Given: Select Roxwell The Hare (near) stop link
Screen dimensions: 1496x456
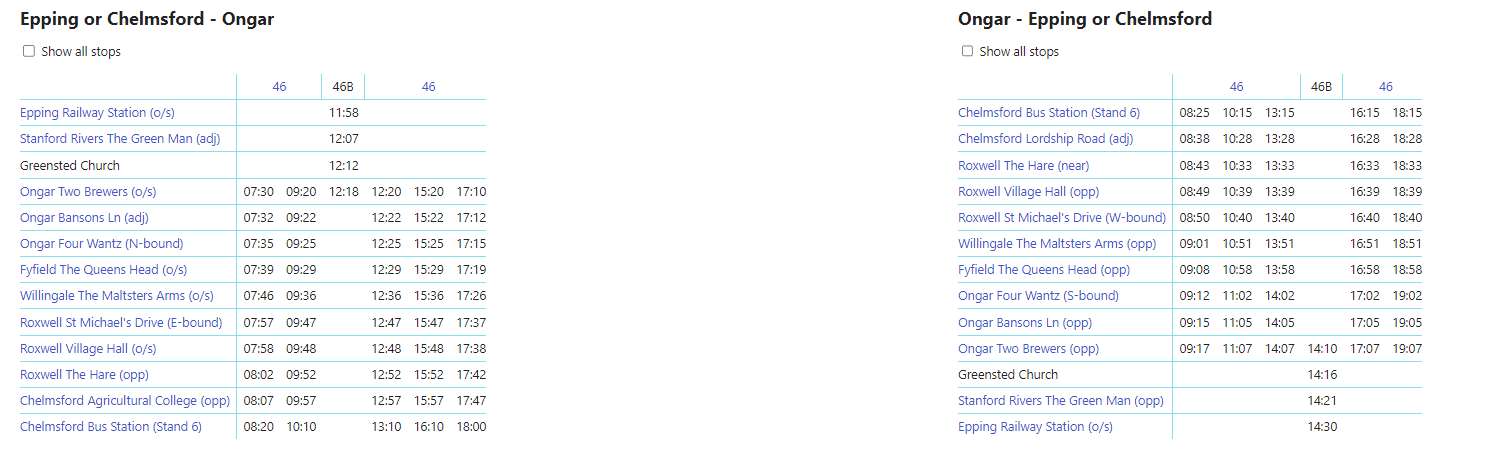Looking at the screenshot, I should (1023, 165).
